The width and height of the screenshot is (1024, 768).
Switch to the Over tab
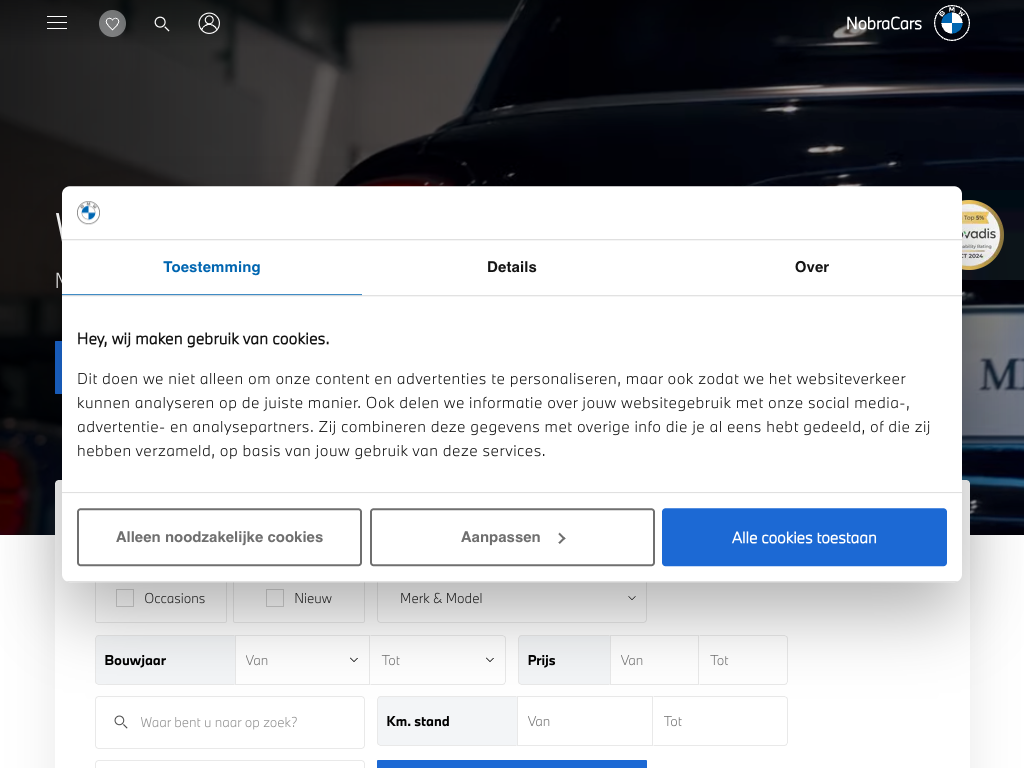tap(811, 267)
